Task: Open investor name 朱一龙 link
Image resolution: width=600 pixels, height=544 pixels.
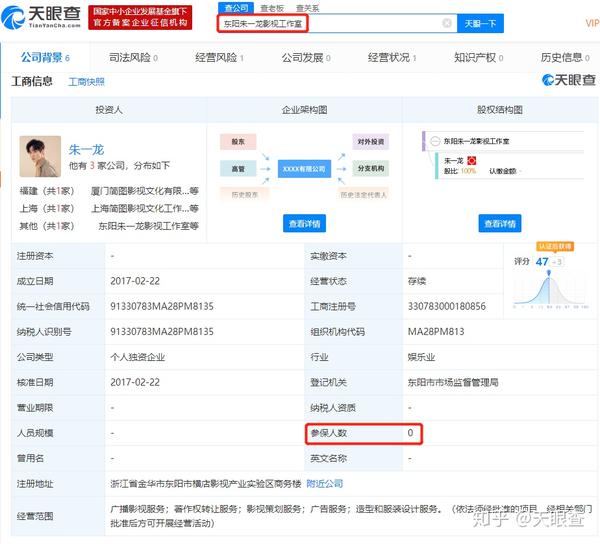Action: pyautogui.click(x=86, y=150)
